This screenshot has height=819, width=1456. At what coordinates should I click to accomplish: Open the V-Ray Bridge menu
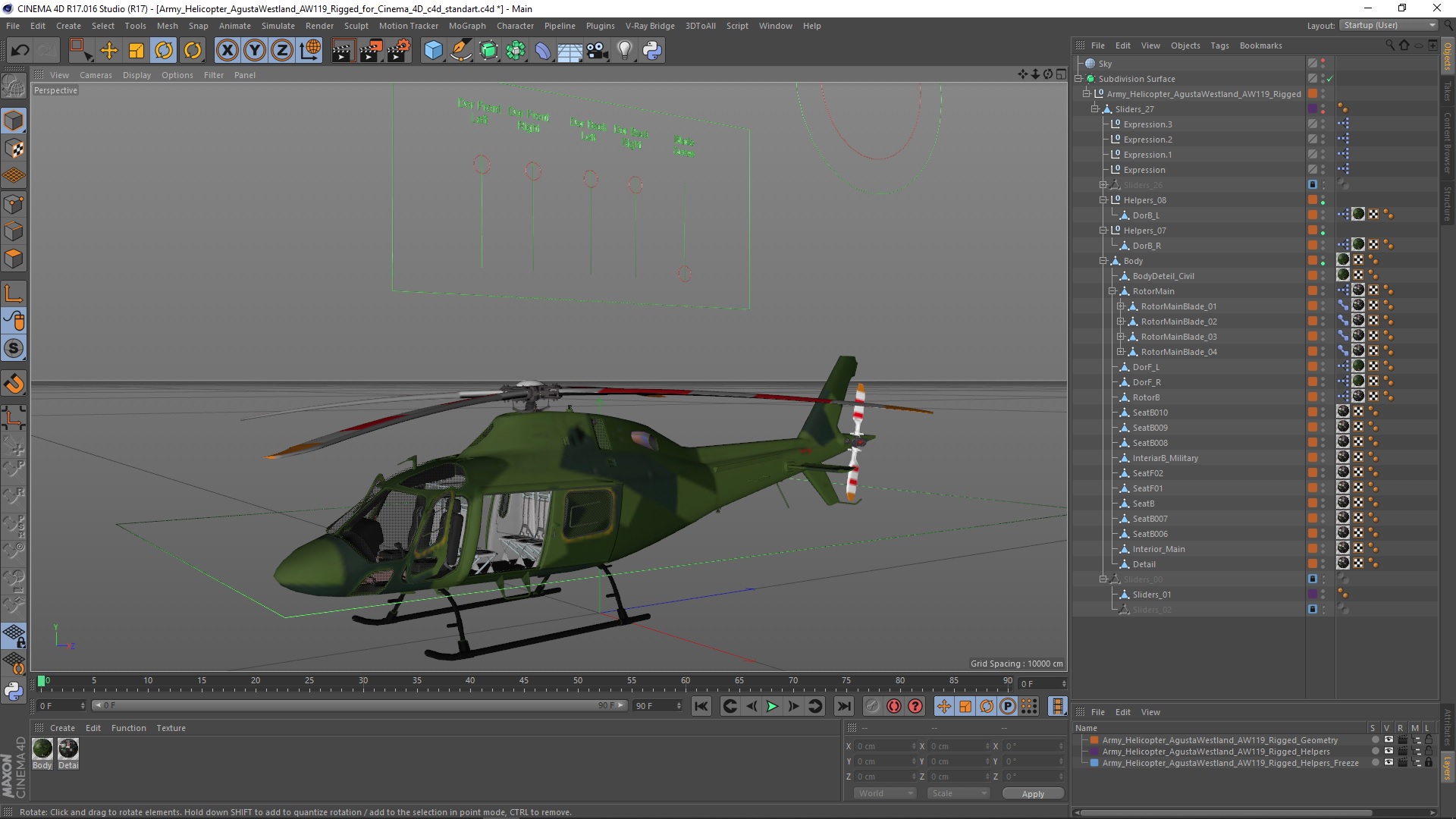650,26
